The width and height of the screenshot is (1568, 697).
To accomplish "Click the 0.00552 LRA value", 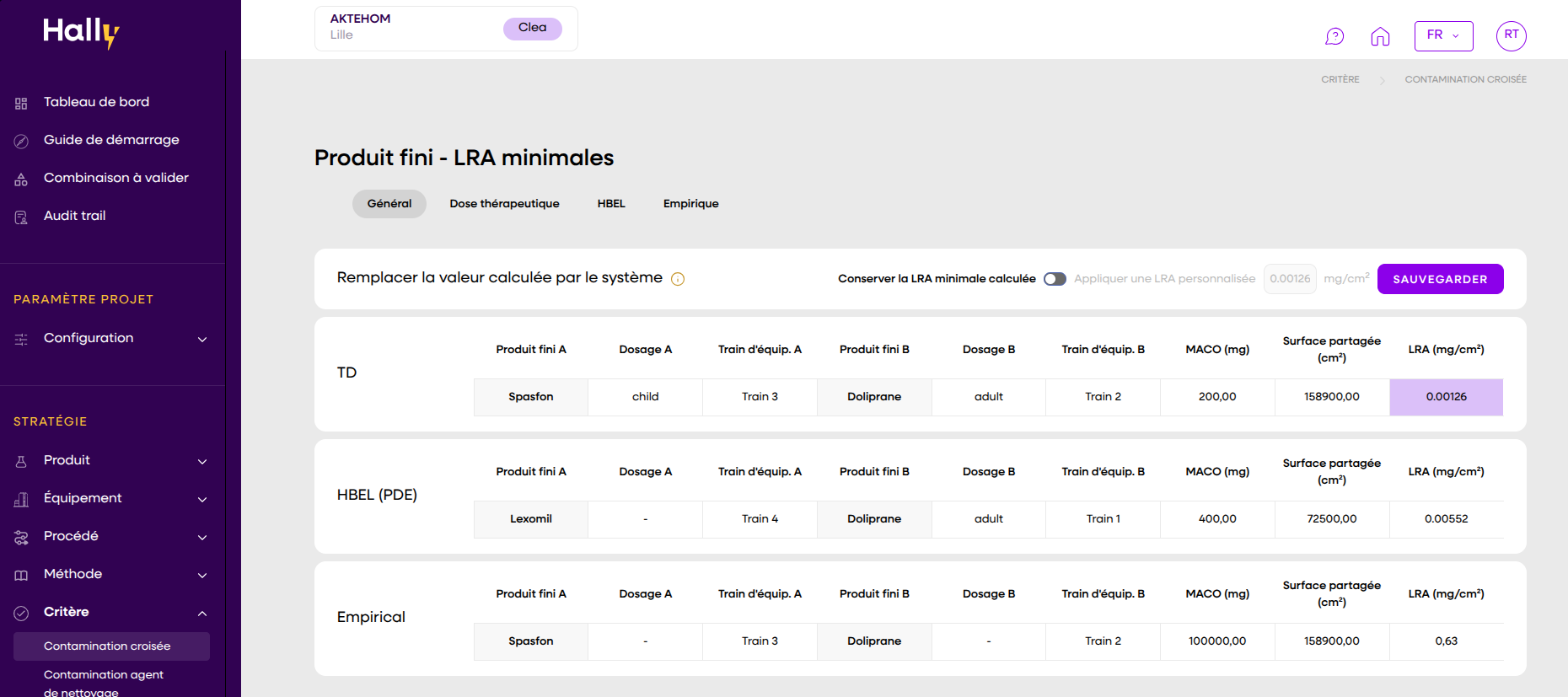I will (1447, 519).
